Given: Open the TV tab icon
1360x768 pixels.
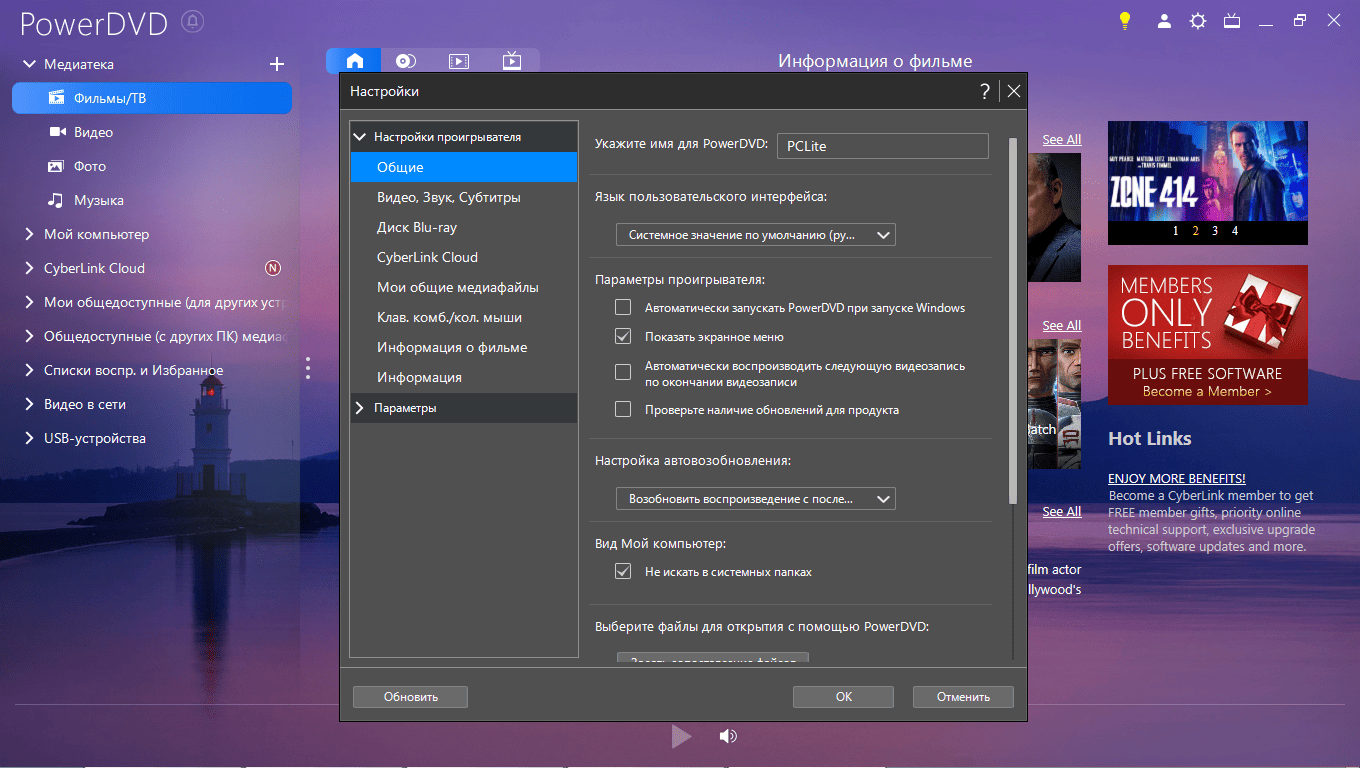Looking at the screenshot, I should tap(512, 61).
